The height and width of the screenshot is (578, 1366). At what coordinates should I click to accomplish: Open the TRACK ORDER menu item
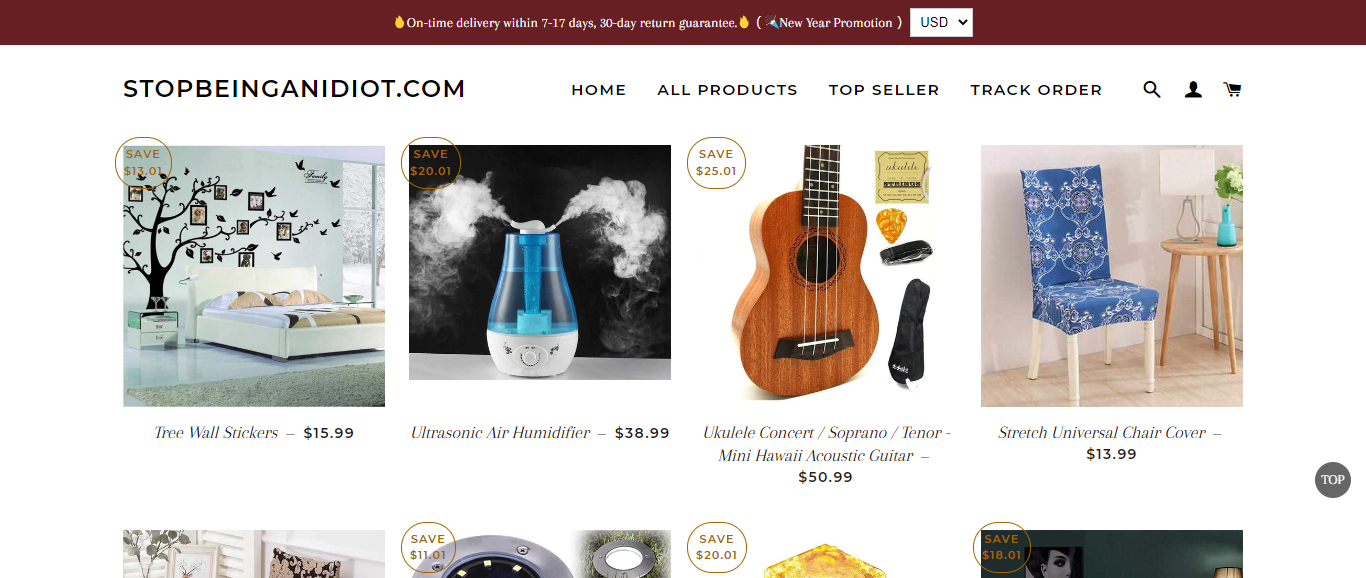[1036, 90]
